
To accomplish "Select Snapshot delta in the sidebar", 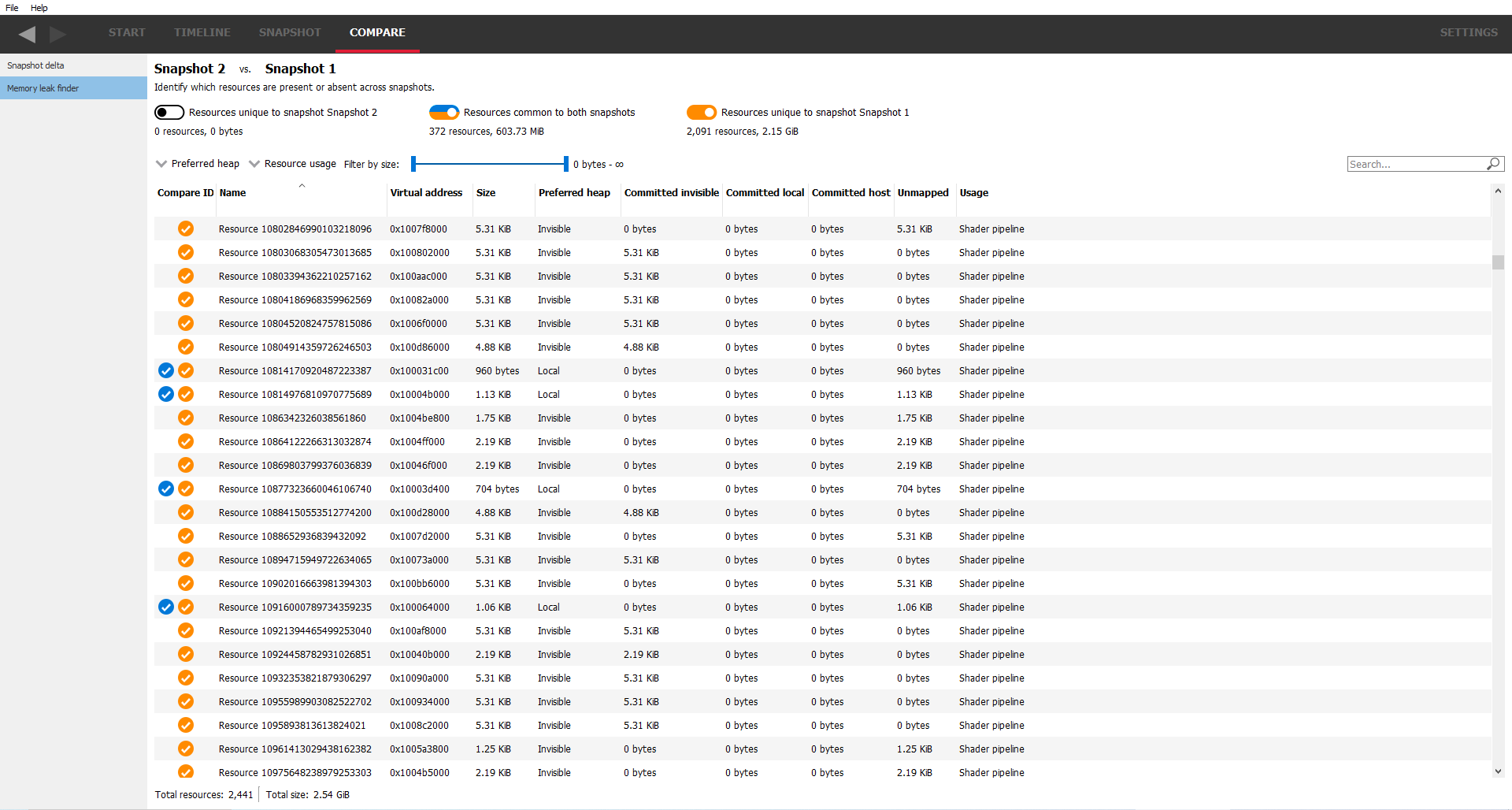I will pos(35,65).
